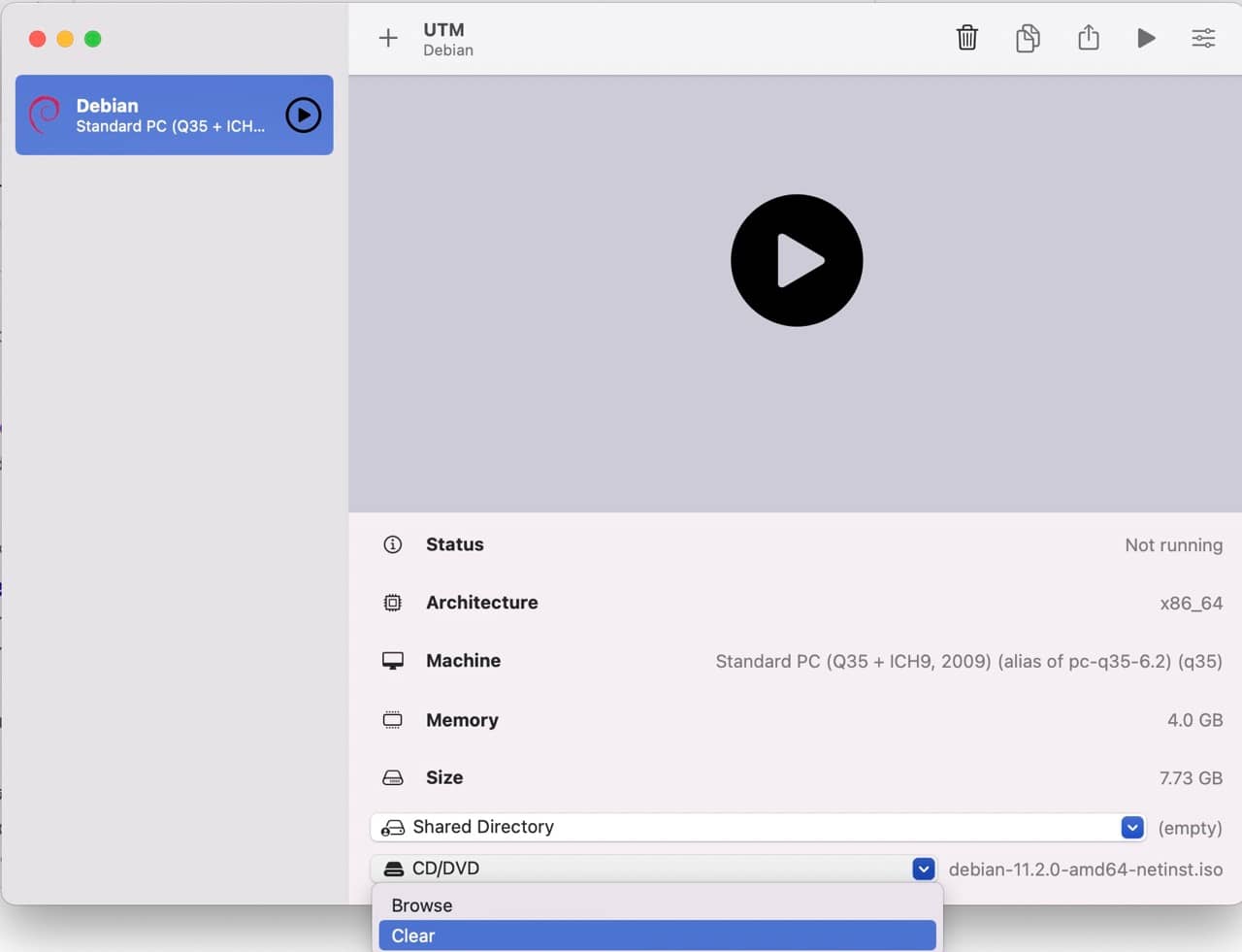Delete the VM with the trash icon

click(967, 38)
